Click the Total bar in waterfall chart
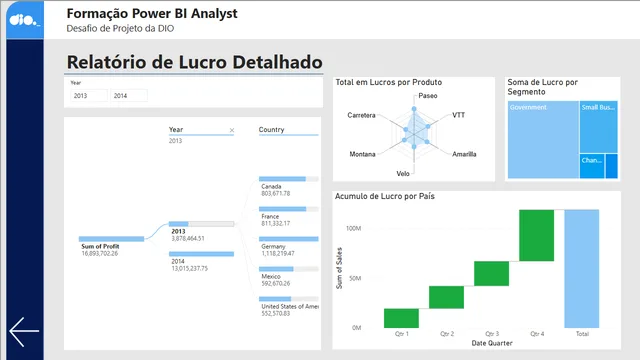 coord(582,269)
